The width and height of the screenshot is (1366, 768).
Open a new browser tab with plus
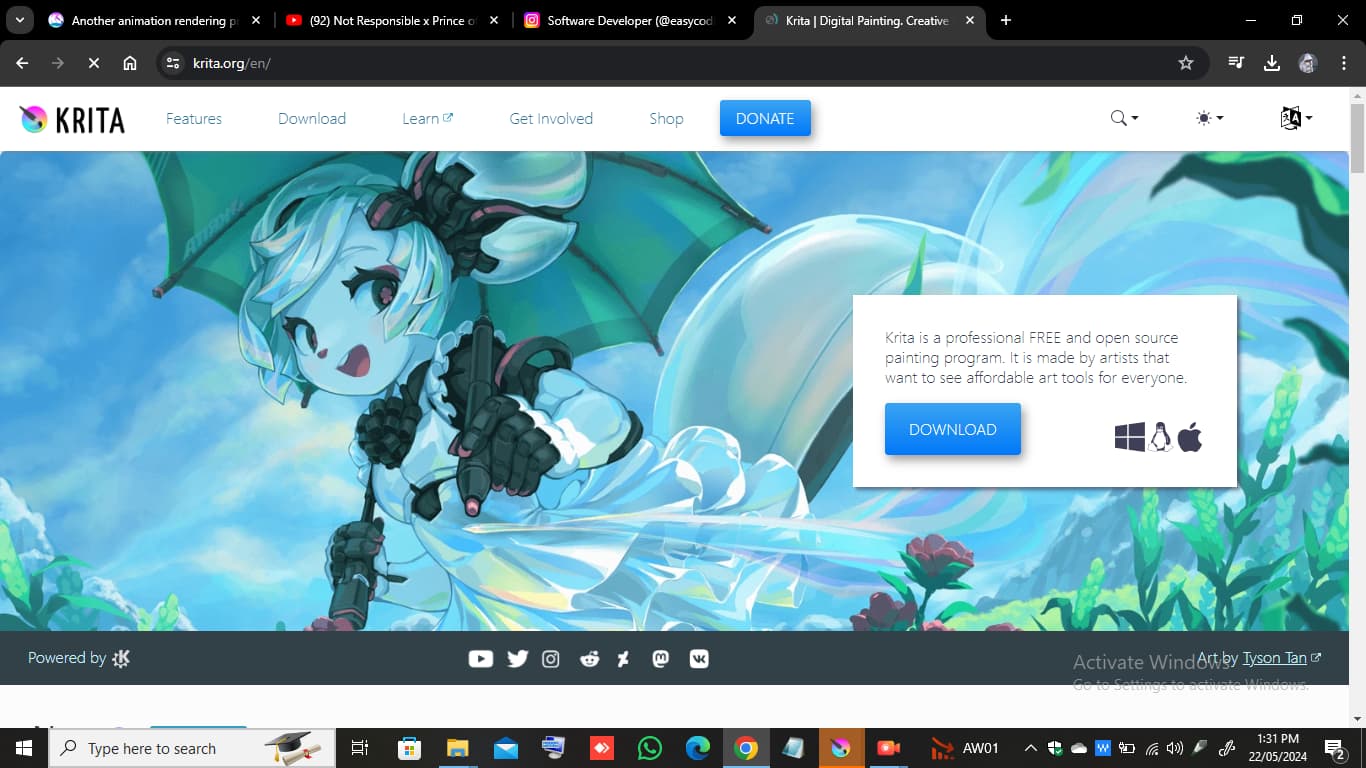tap(1006, 20)
